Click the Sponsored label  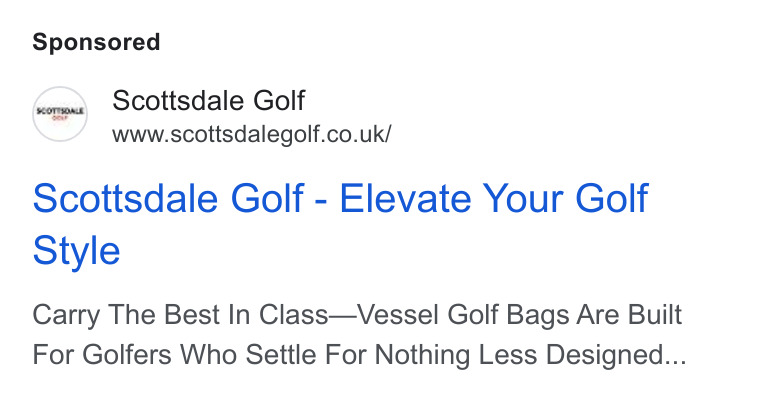click(96, 42)
